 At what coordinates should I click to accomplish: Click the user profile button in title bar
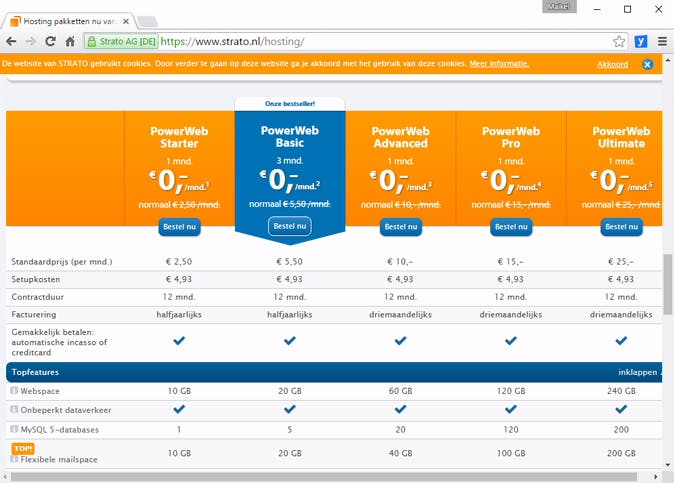click(x=559, y=7)
